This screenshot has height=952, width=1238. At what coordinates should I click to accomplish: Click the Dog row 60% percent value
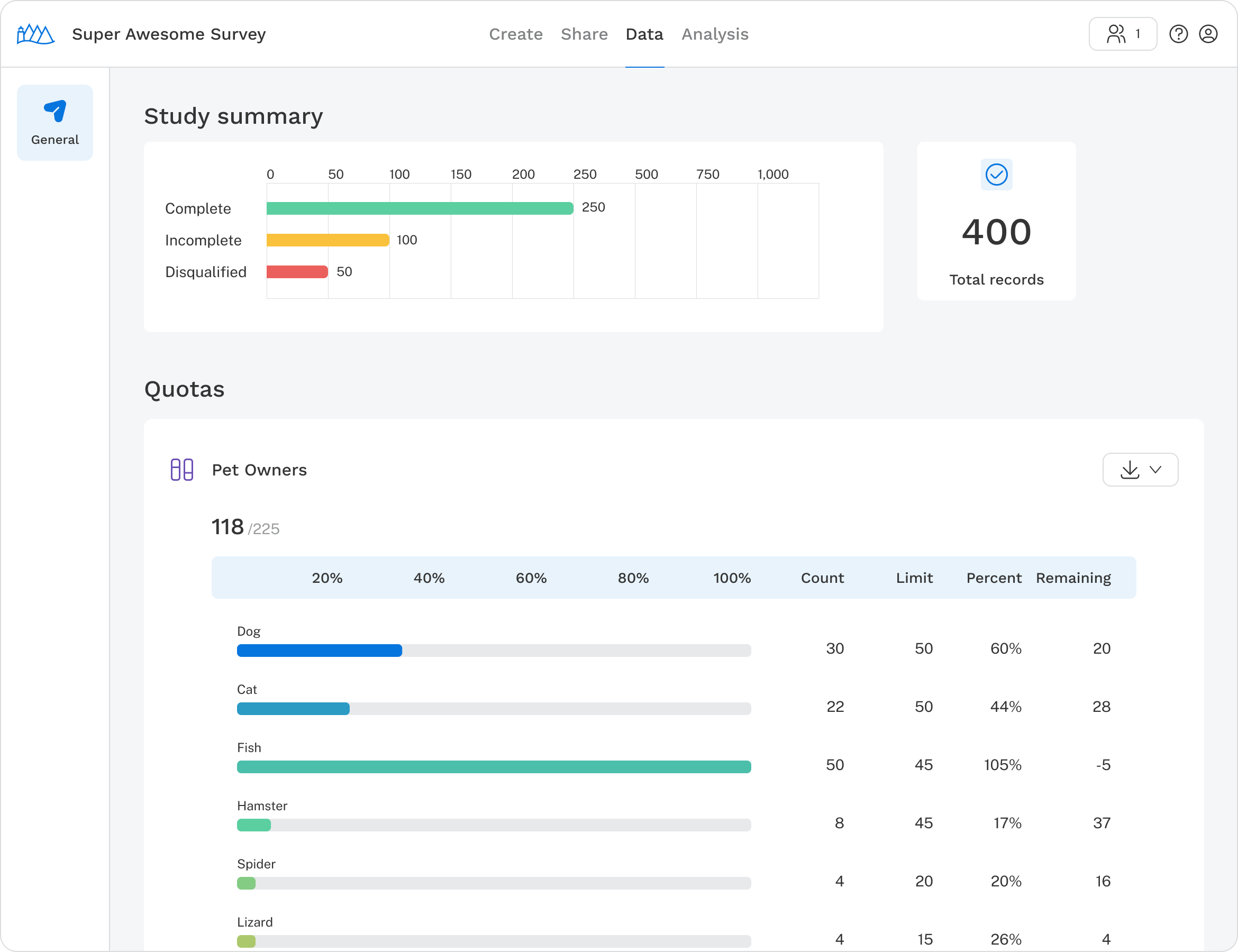click(1006, 649)
